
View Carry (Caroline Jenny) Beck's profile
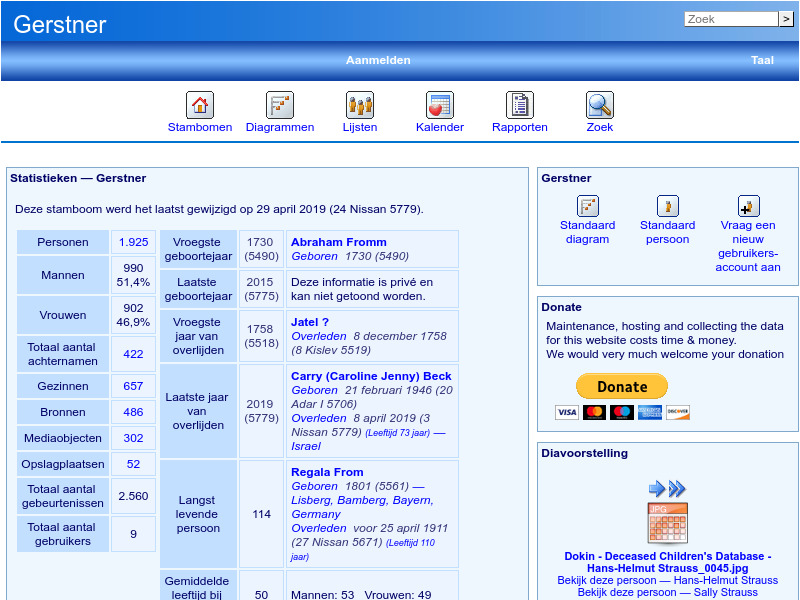tap(370, 376)
